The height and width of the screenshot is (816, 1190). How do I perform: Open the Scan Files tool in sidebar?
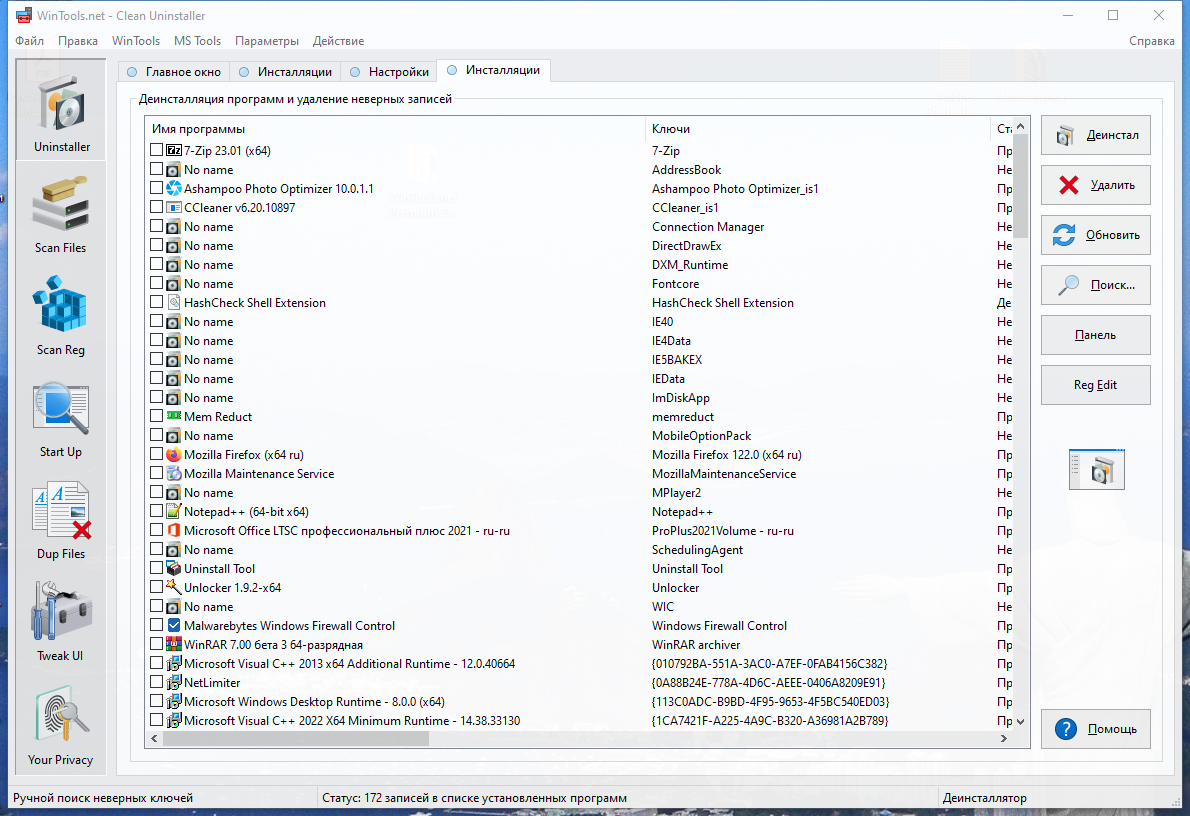click(x=61, y=215)
